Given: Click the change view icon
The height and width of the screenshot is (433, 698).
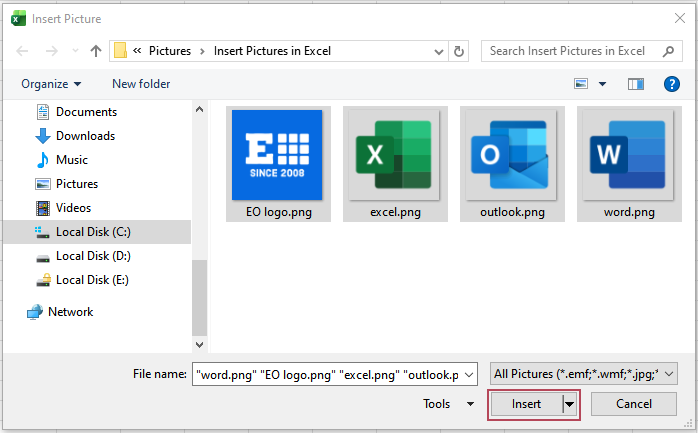Looking at the screenshot, I should [581, 84].
